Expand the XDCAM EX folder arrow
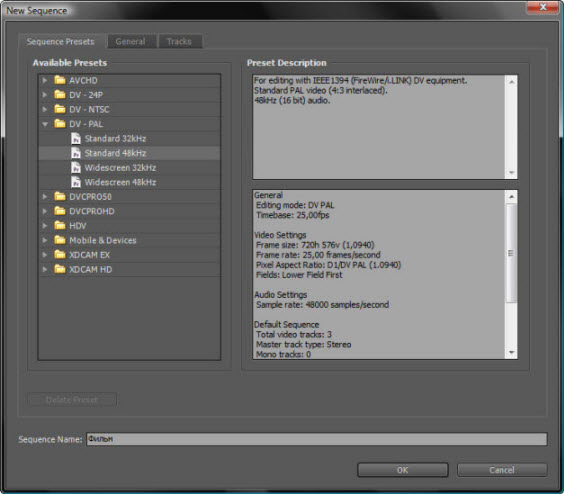Image resolution: width=564 pixels, height=494 pixels. coord(45,254)
